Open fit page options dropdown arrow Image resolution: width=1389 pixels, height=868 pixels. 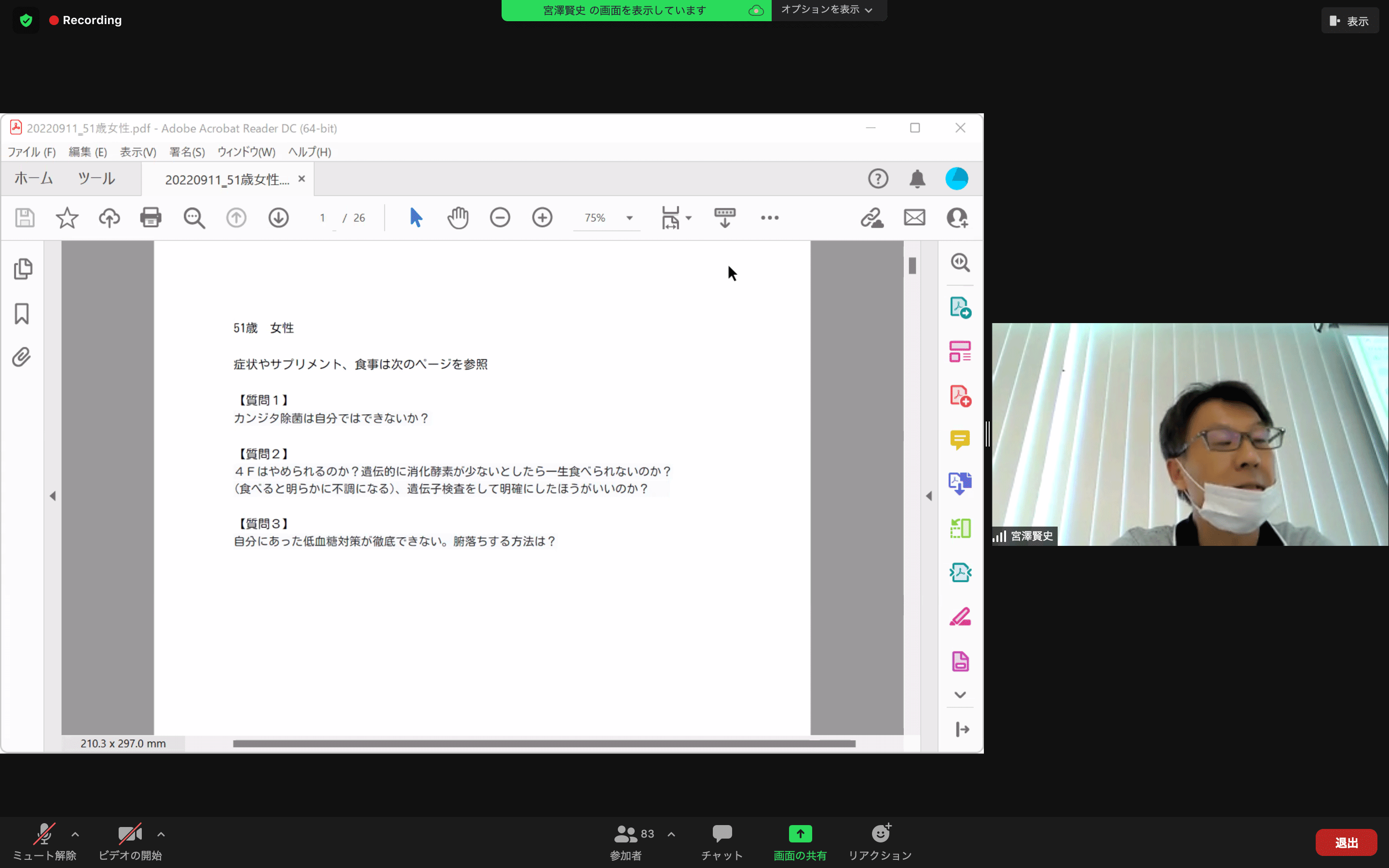click(x=689, y=218)
